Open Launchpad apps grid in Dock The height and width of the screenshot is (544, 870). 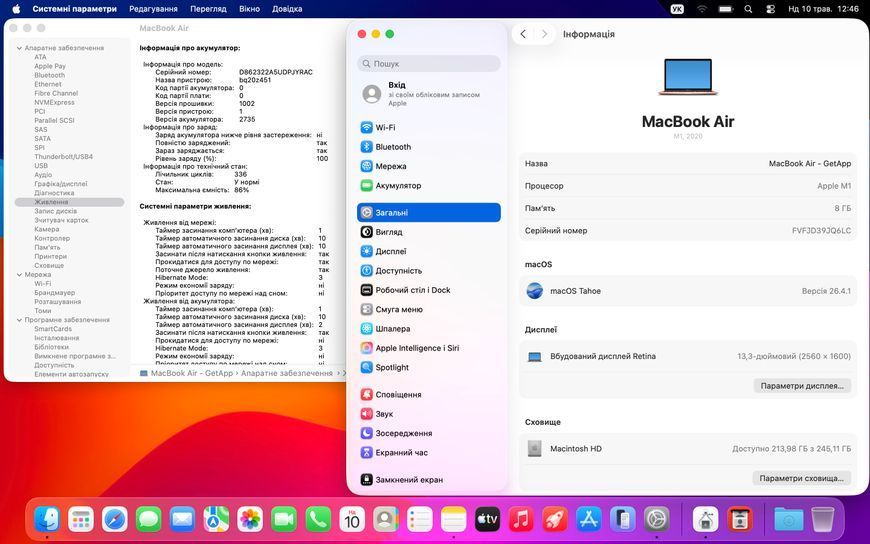click(81, 520)
